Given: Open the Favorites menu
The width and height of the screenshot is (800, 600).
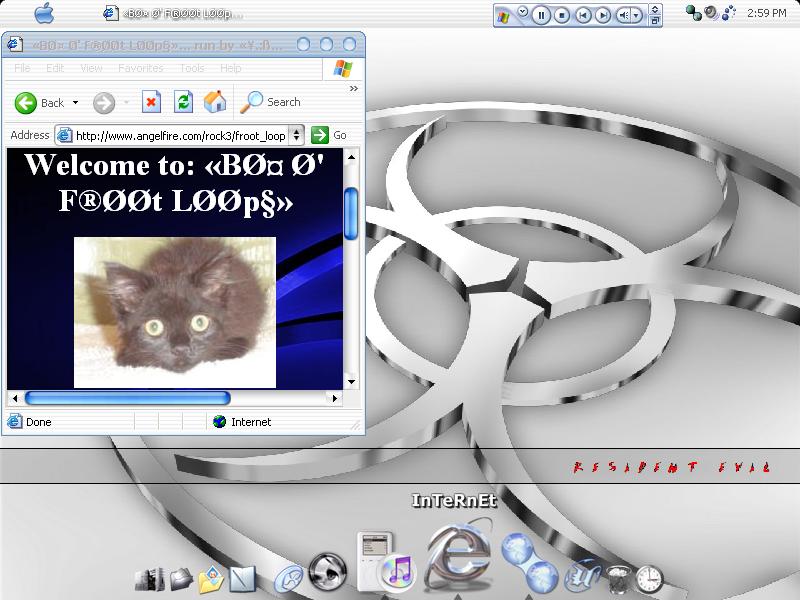Looking at the screenshot, I should click(140, 68).
